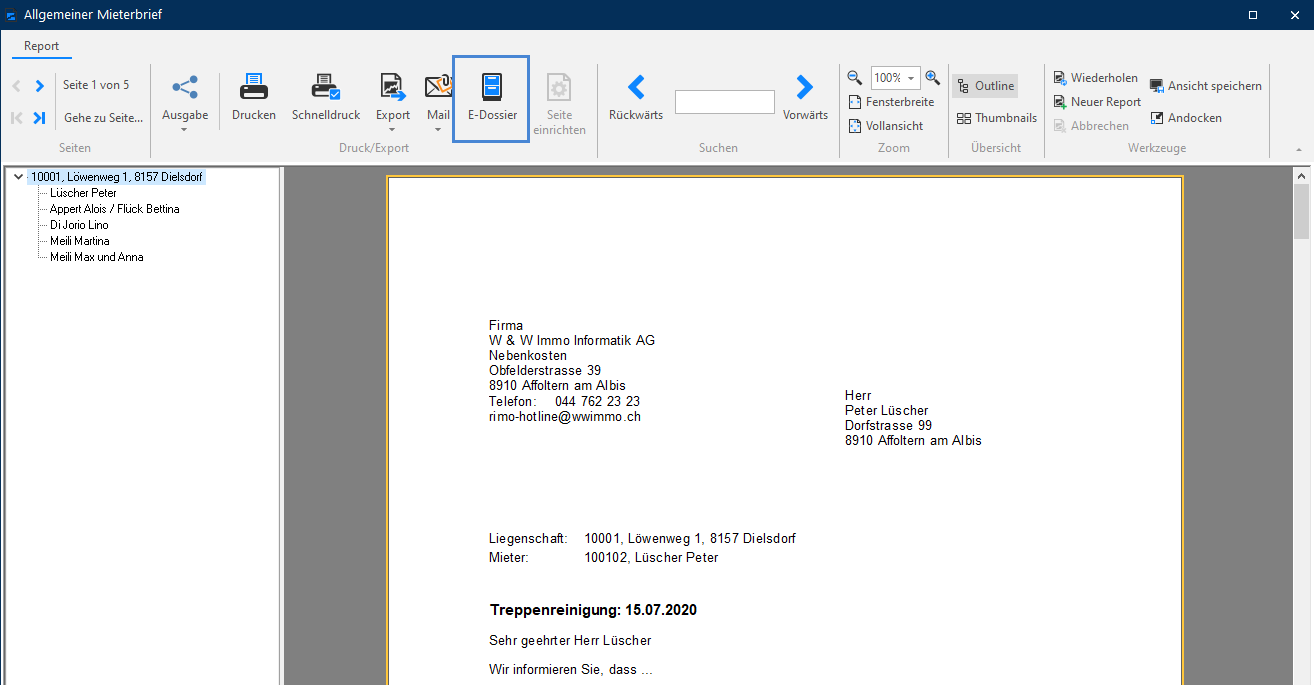Click the Dorfstrasse 99 address line
1314x685 pixels.
click(888, 425)
